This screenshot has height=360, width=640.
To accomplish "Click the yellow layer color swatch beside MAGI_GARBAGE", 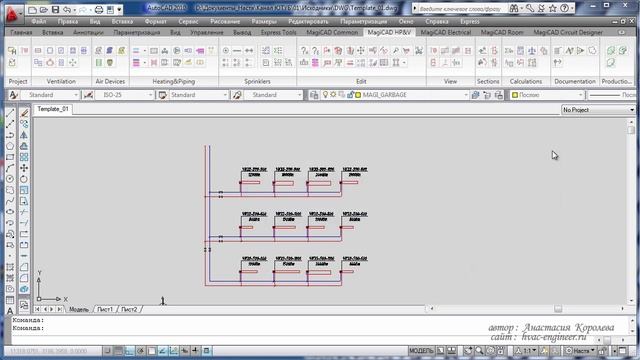I will pos(358,95).
